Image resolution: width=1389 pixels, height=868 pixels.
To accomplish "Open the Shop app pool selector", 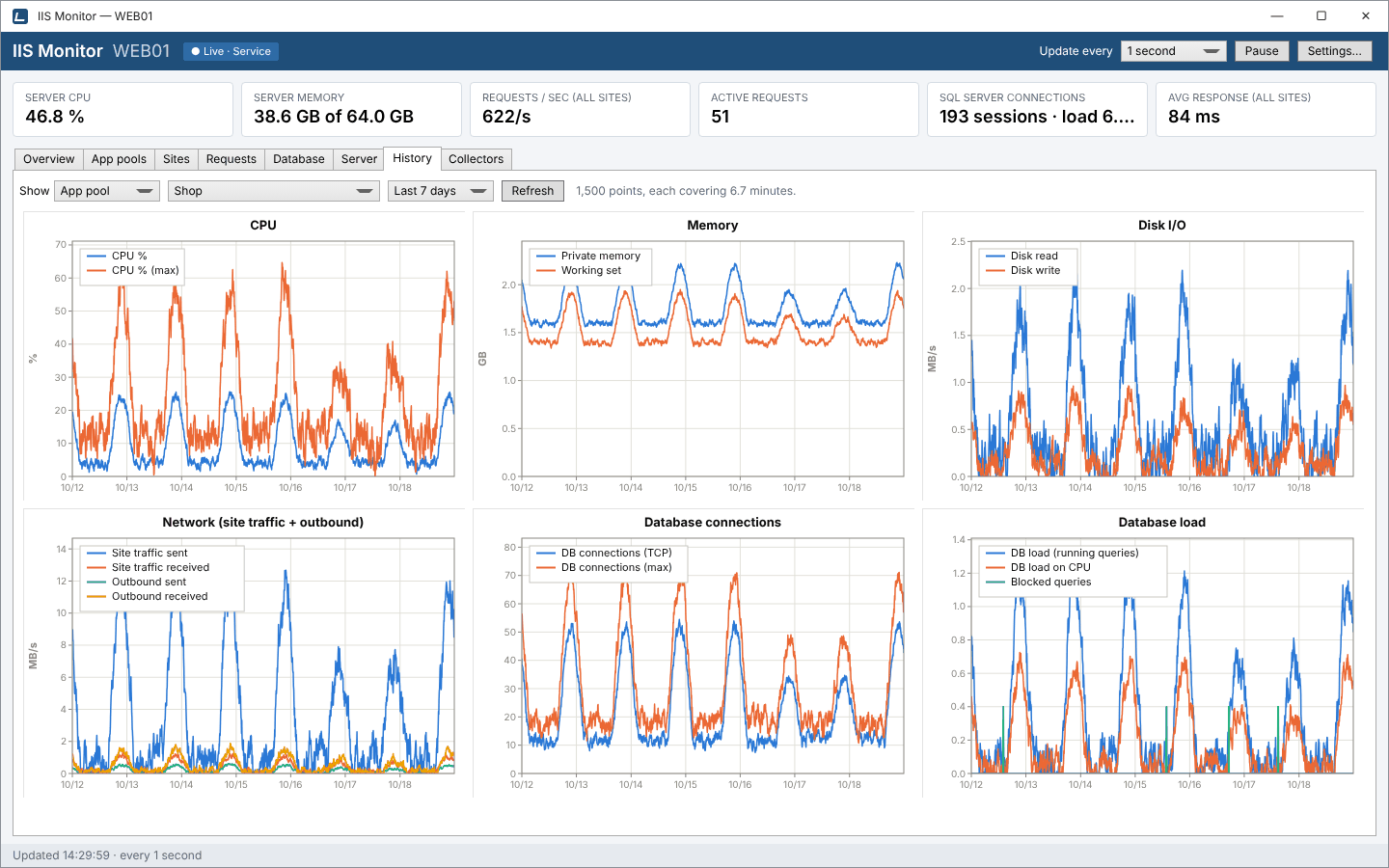I will click(x=273, y=191).
